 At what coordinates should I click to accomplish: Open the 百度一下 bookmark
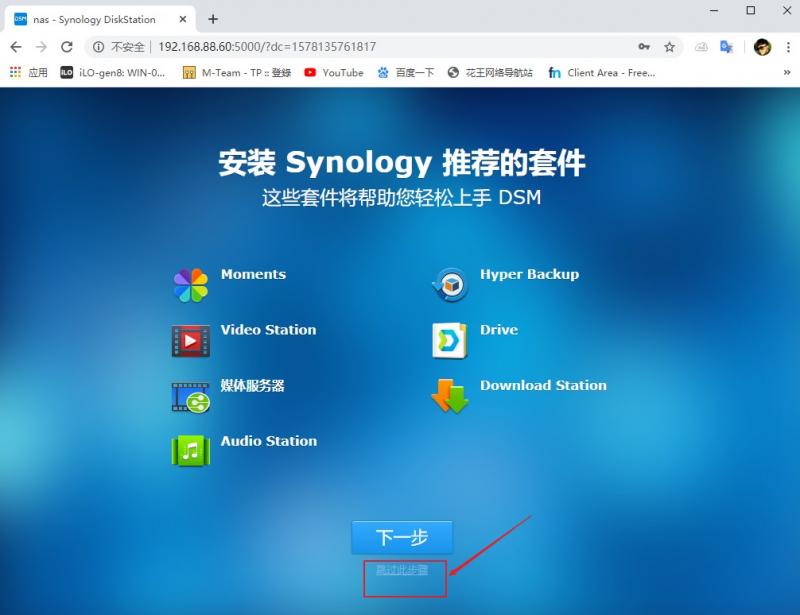(406, 72)
